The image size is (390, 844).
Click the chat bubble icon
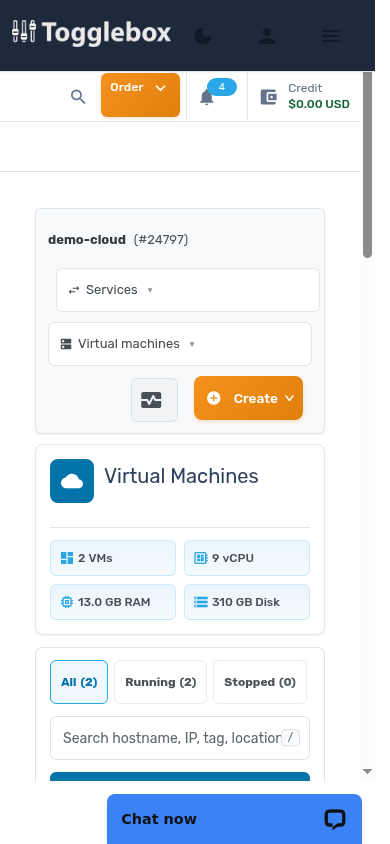(x=335, y=819)
